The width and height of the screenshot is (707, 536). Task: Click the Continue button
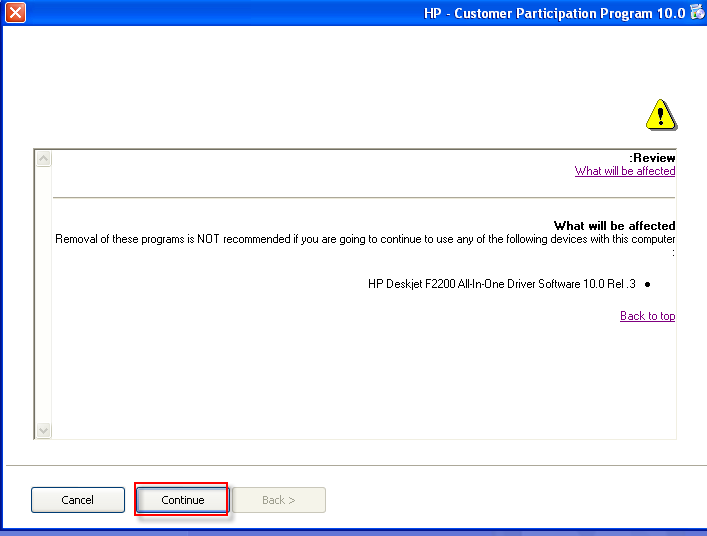pos(183,500)
